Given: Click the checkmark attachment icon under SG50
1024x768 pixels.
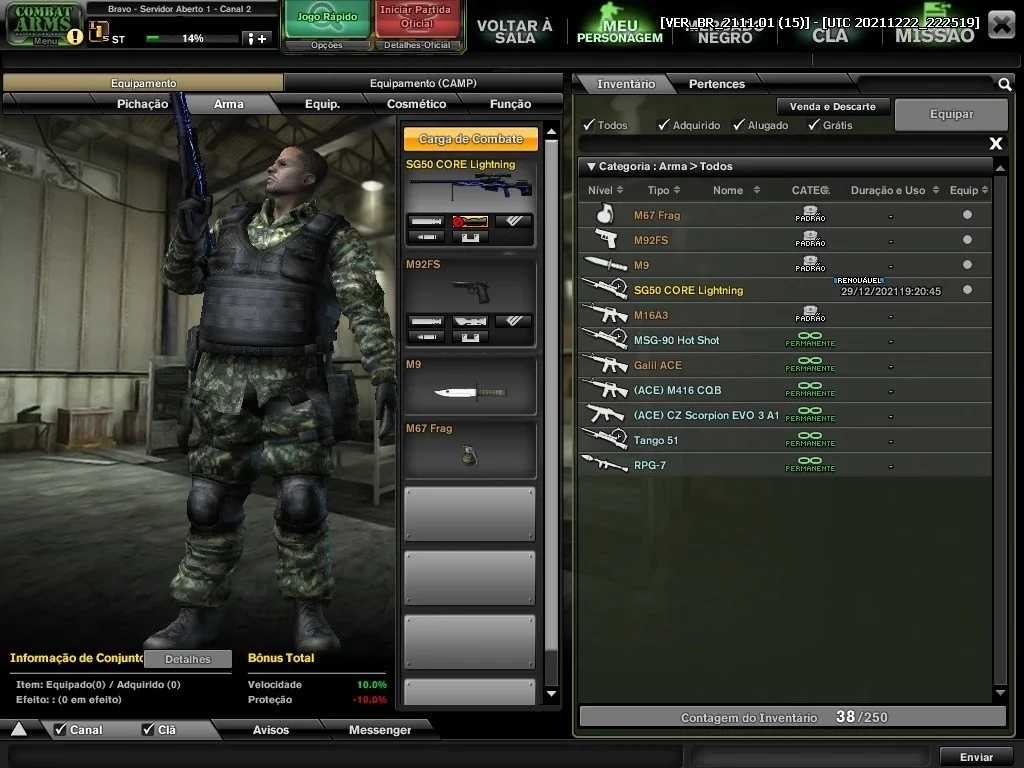Looking at the screenshot, I should pos(513,221).
